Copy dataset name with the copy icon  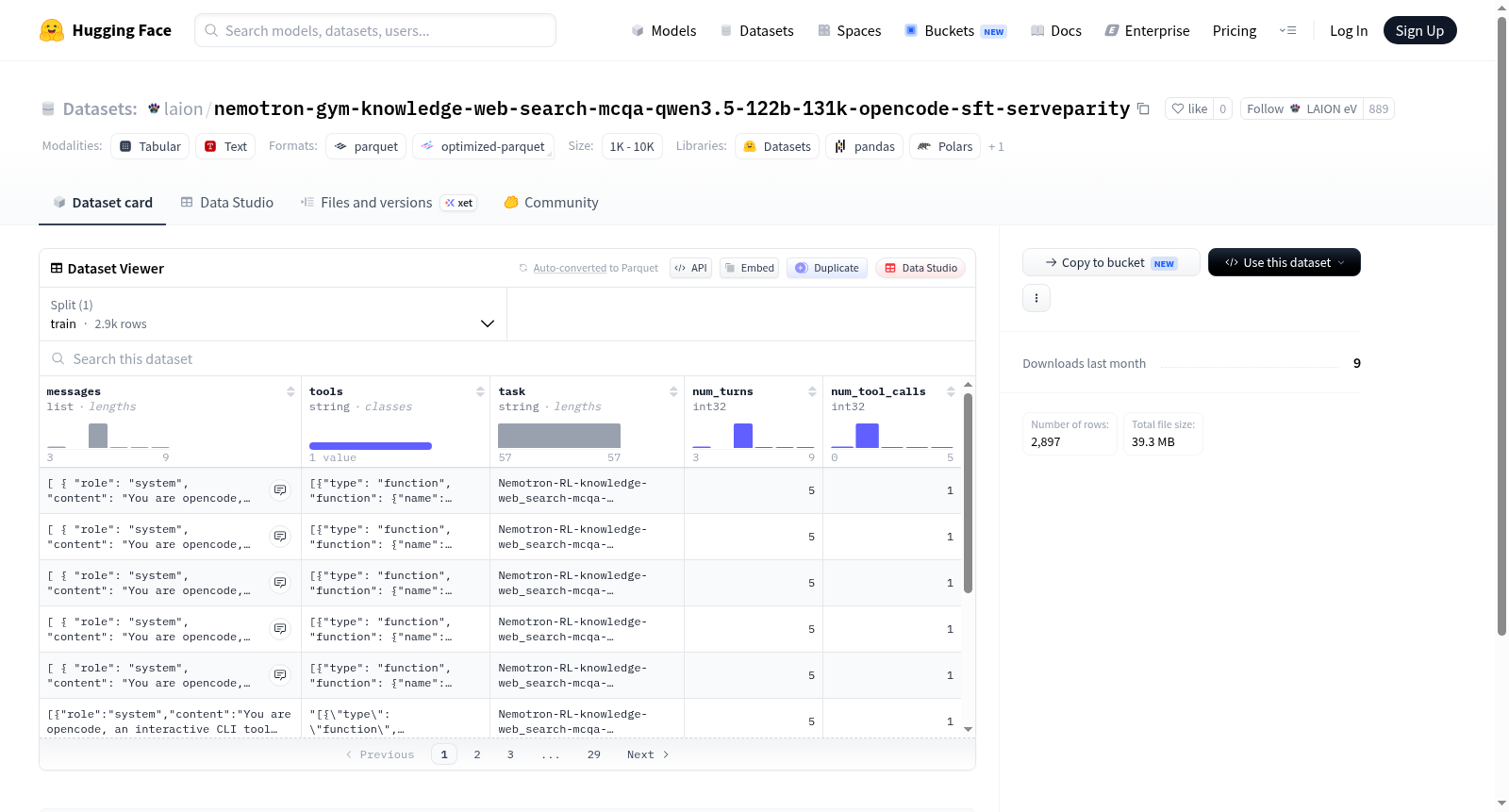pyautogui.click(x=1143, y=108)
